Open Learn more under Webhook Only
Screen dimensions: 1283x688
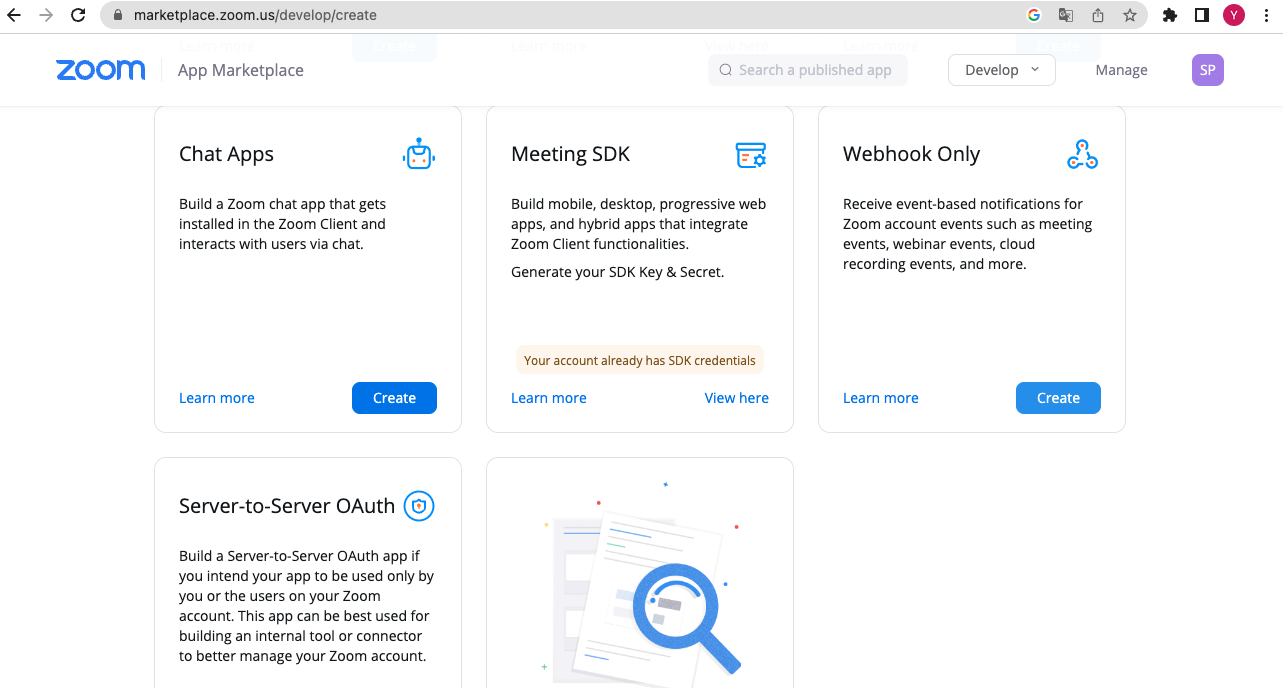point(880,397)
